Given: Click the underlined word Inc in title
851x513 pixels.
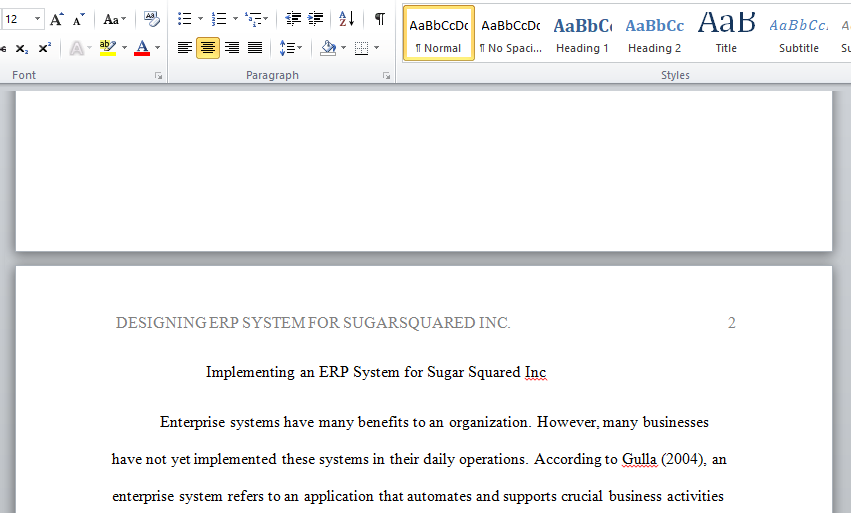Looking at the screenshot, I should tap(536, 372).
